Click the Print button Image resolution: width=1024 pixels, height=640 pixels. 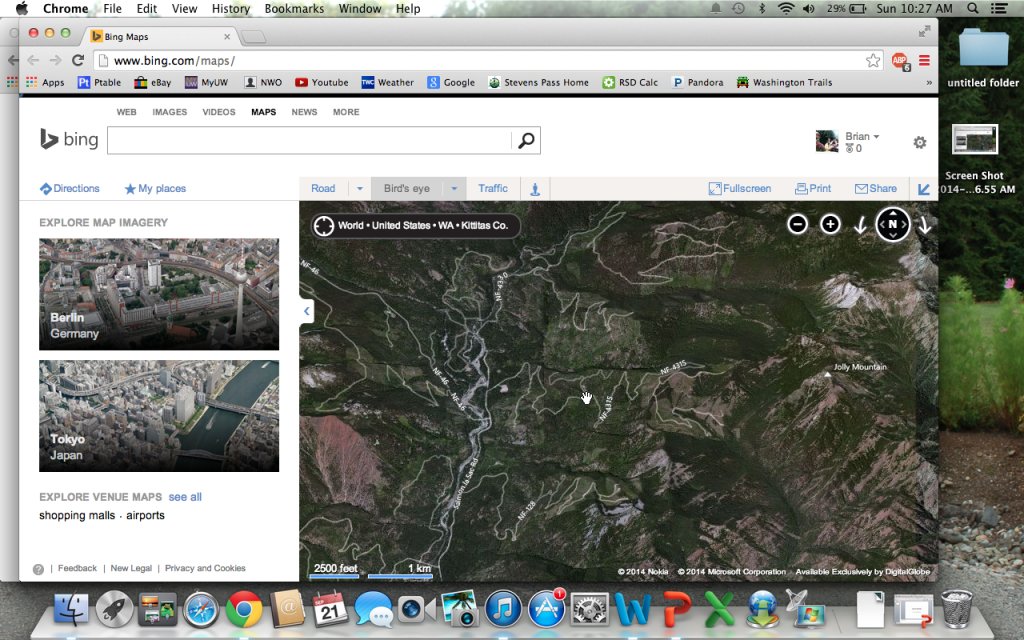(813, 188)
